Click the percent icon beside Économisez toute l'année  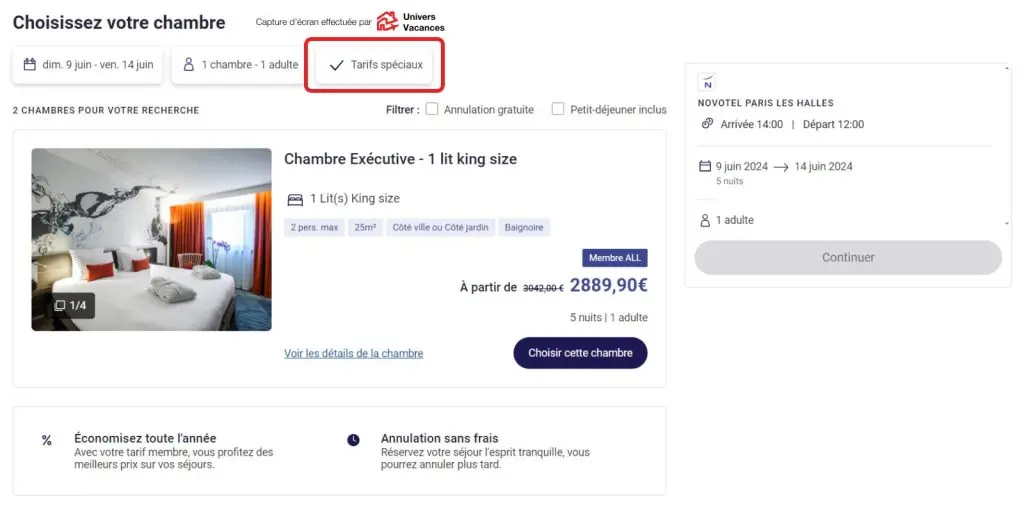click(x=47, y=440)
